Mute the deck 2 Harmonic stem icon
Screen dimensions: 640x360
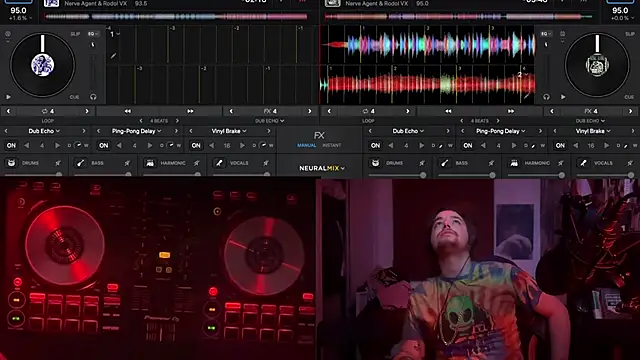click(514, 163)
